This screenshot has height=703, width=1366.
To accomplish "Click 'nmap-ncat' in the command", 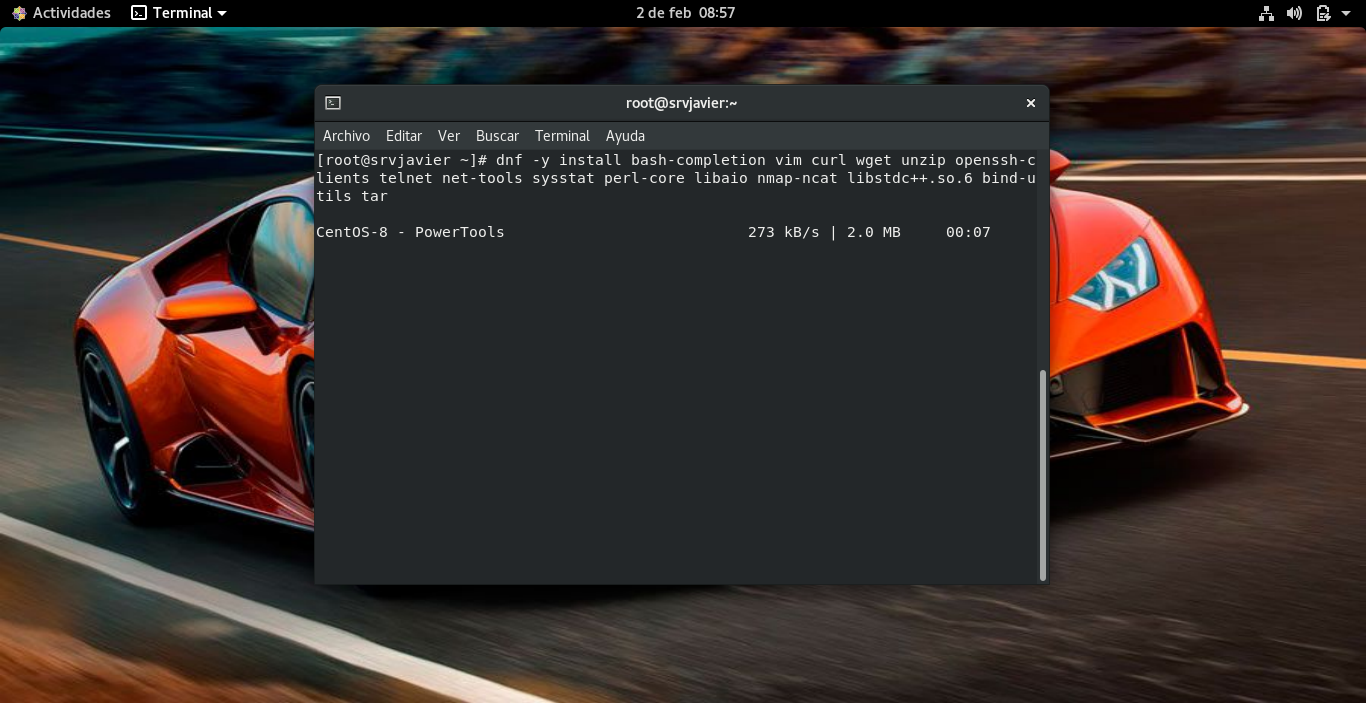I will click(x=797, y=178).
